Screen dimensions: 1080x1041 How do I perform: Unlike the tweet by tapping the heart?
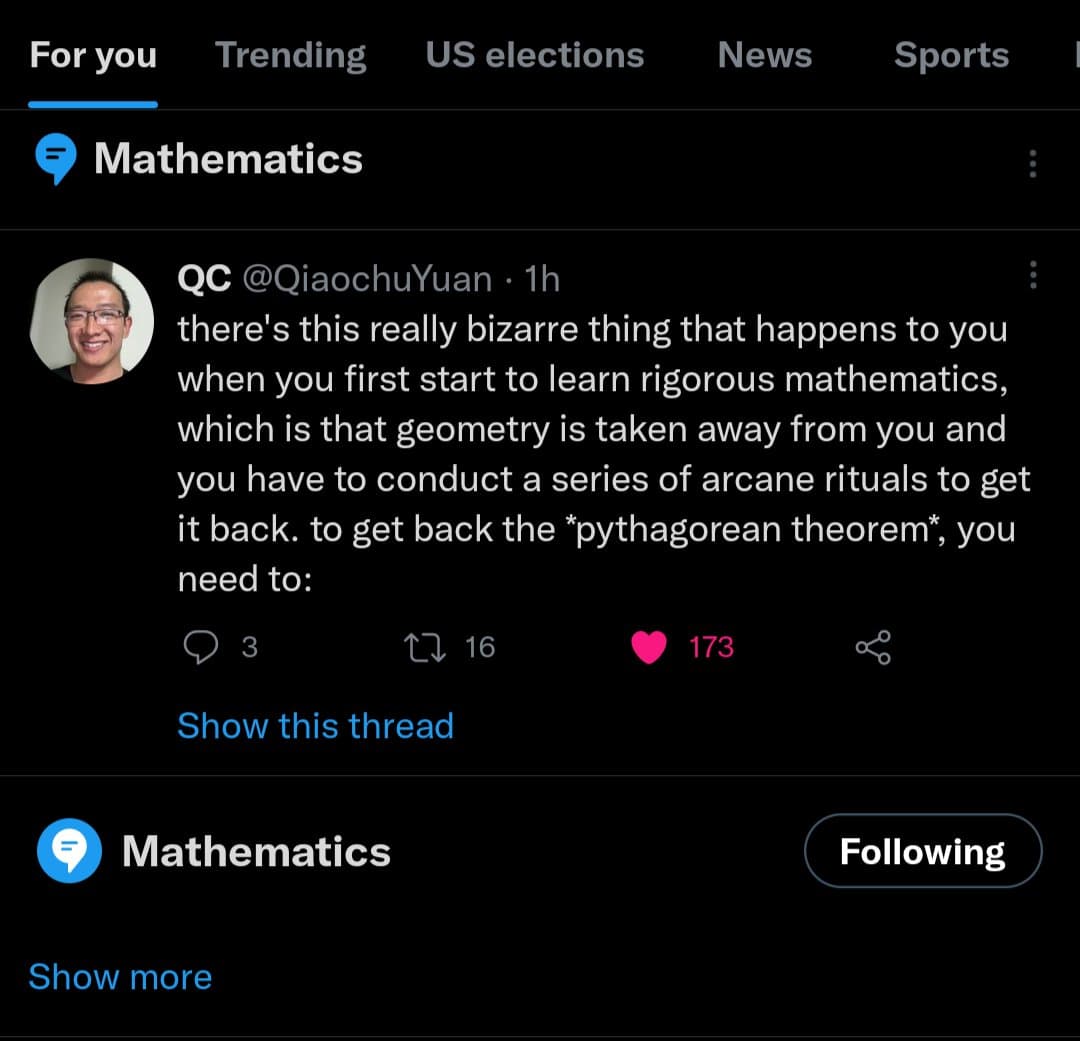[650, 647]
